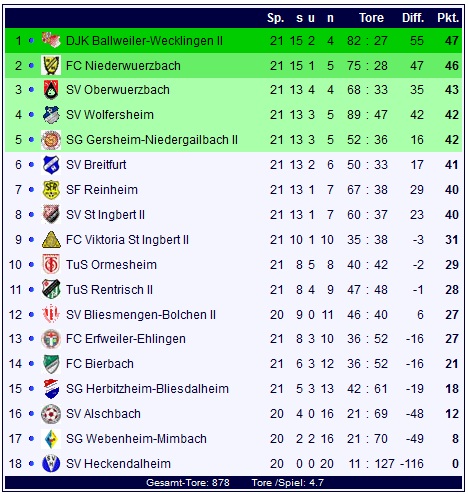Open the SV Bliesmengen-Bolchen II team link
Viewport: 468px width, 494px height.
click(x=141, y=315)
